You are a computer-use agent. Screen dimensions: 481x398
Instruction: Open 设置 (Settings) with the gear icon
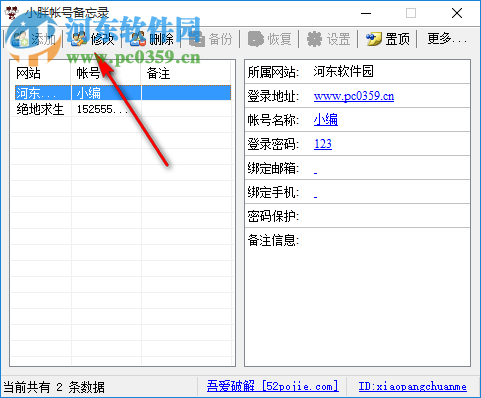pos(328,39)
